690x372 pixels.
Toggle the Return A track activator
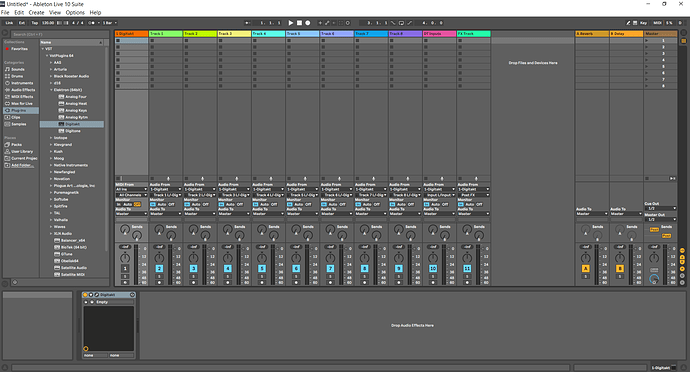(585, 269)
